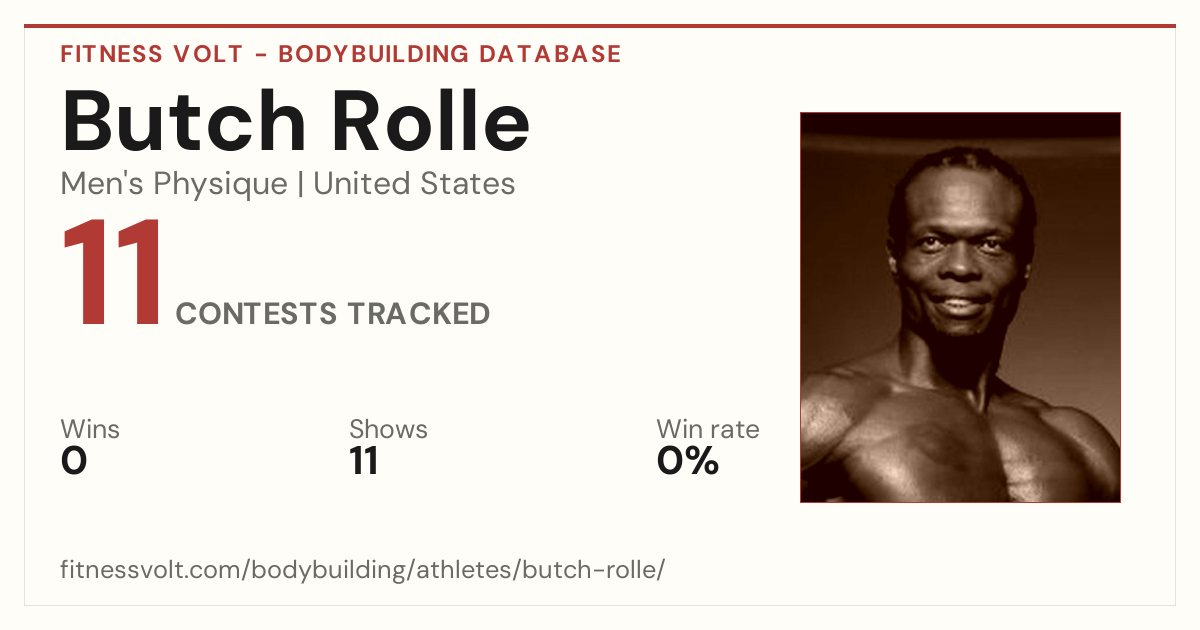Select the 11 value under Shows
Viewport: 1200px width, 630px height.
click(x=363, y=462)
